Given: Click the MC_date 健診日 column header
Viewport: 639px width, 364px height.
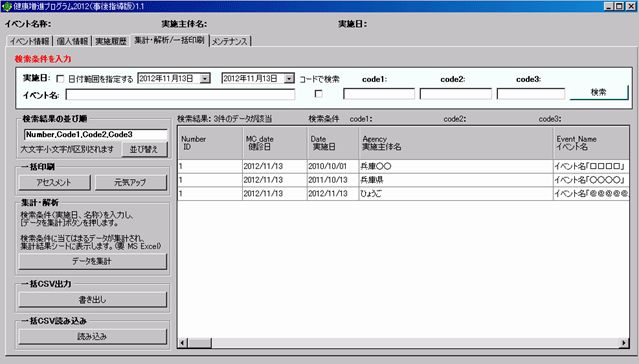Looking at the screenshot, I should tap(275, 143).
